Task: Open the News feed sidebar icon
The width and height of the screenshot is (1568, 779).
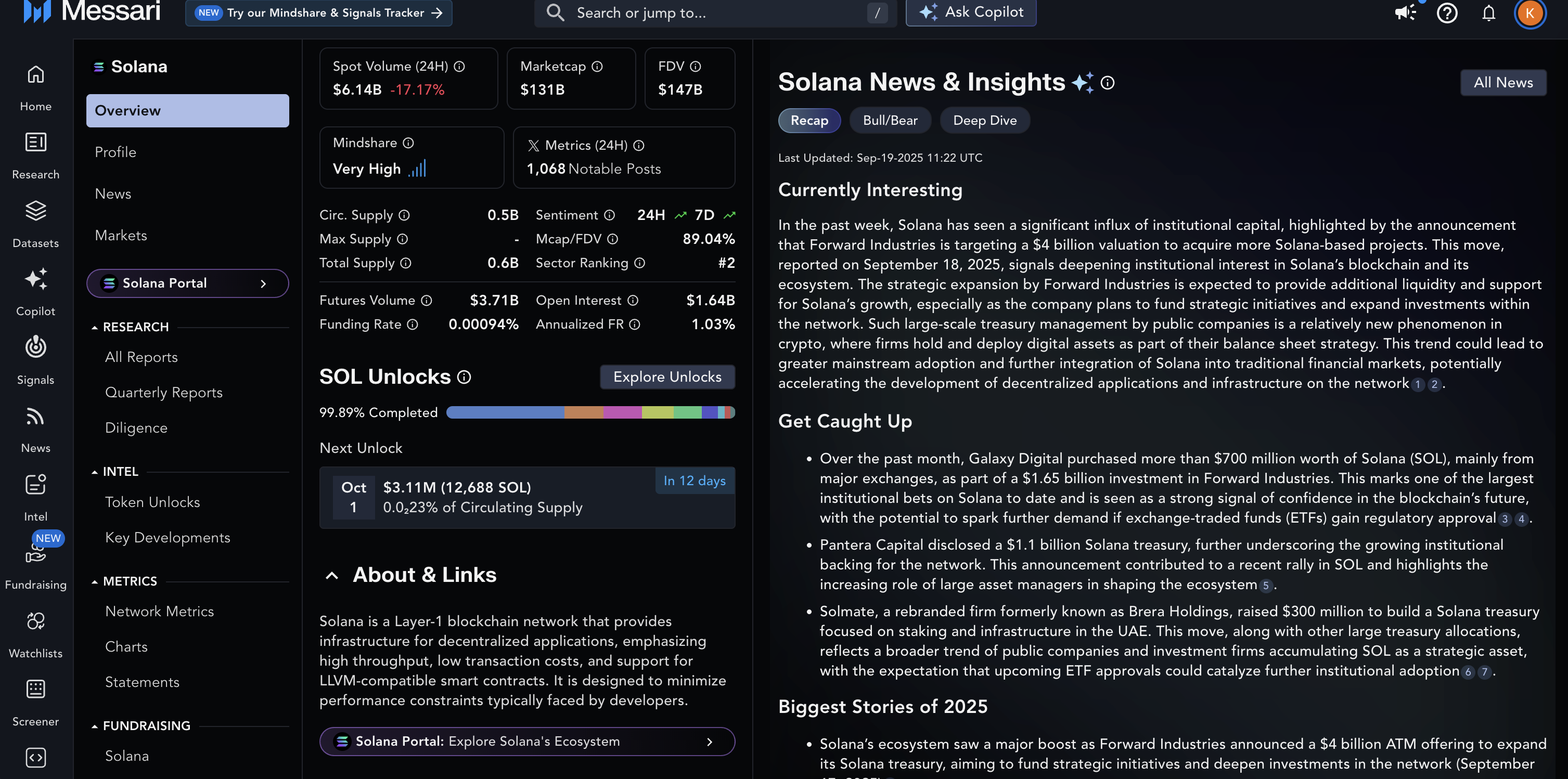Action: click(35, 416)
